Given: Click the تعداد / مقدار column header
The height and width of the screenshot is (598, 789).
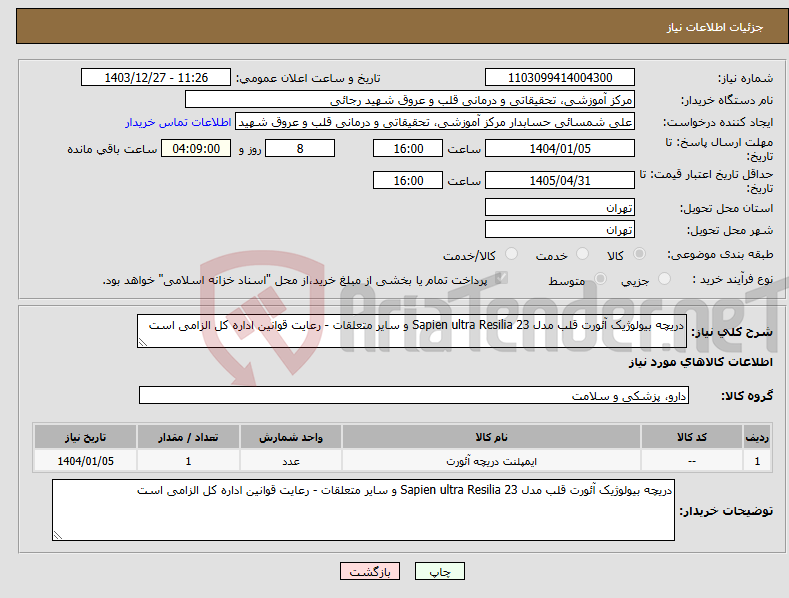Looking at the screenshot, I should [x=188, y=437].
